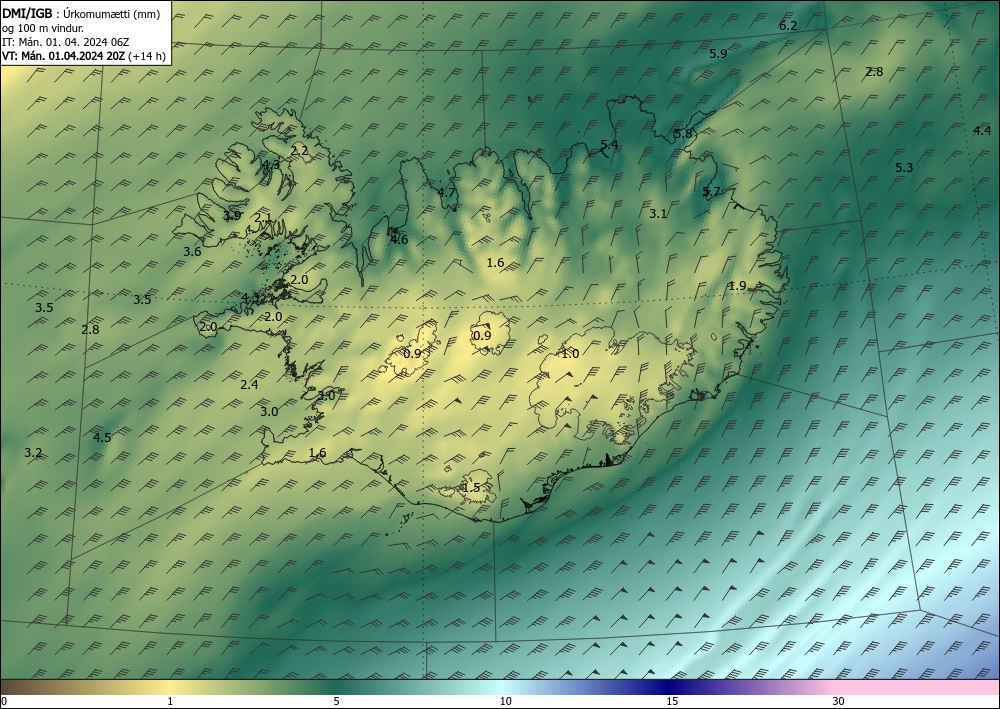
Task: Select the 5.4 value on the north coast
Action: (x=609, y=145)
